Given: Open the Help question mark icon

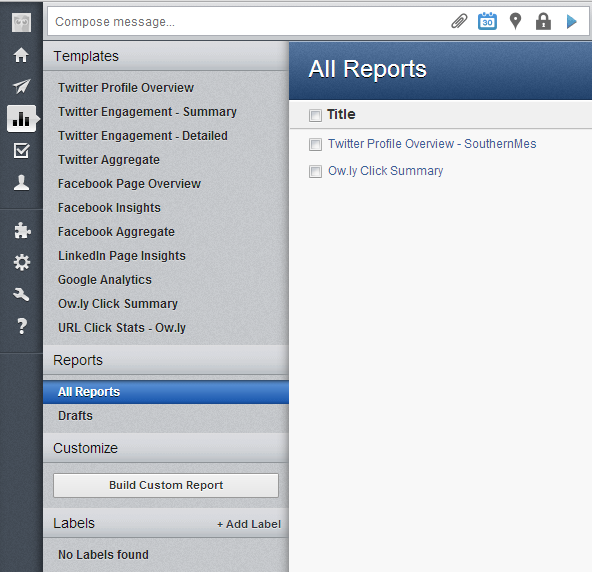Looking at the screenshot, I should 22,326.
